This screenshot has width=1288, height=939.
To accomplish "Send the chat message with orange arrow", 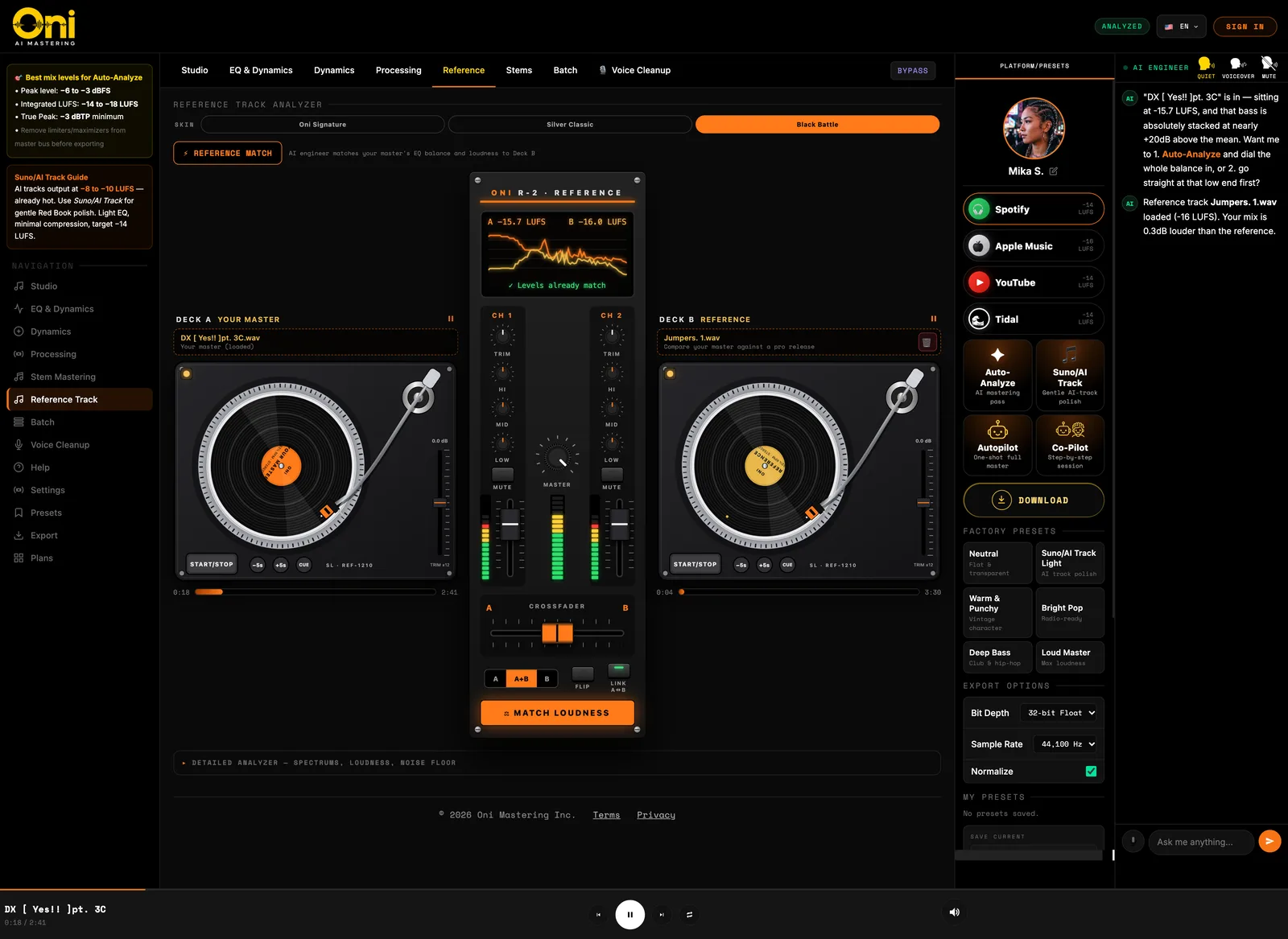I will click(x=1269, y=842).
